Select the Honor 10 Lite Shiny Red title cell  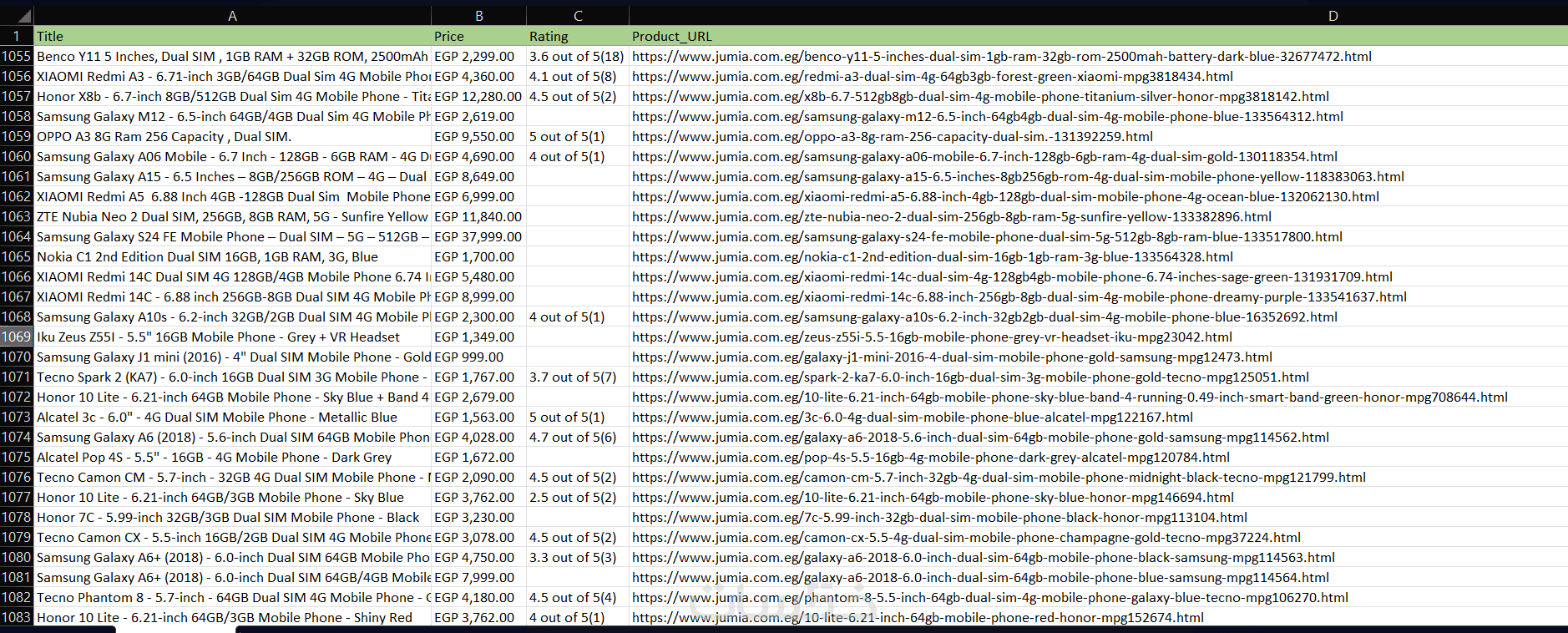pos(232,617)
